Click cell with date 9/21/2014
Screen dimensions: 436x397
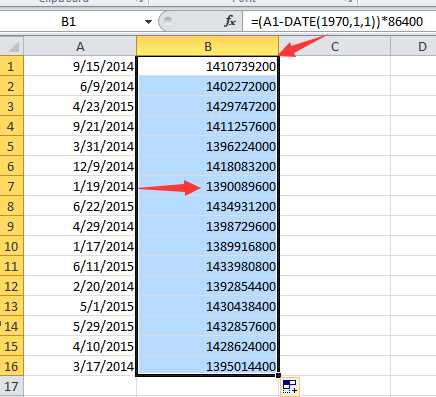tap(80, 126)
